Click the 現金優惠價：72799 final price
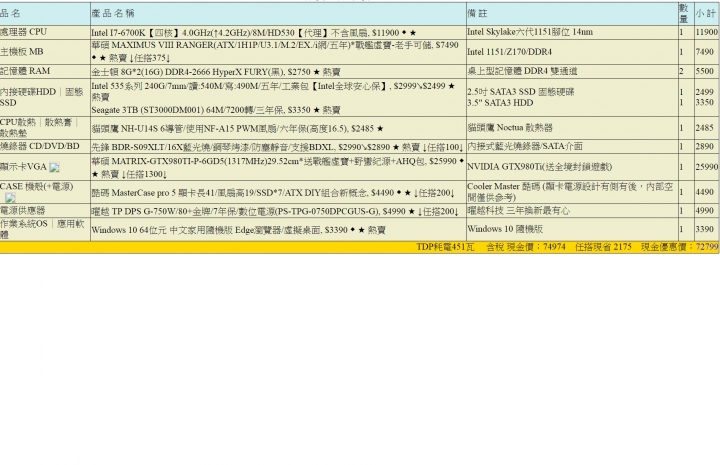Screen dimensions: 720x465 pyautogui.click(x=680, y=247)
